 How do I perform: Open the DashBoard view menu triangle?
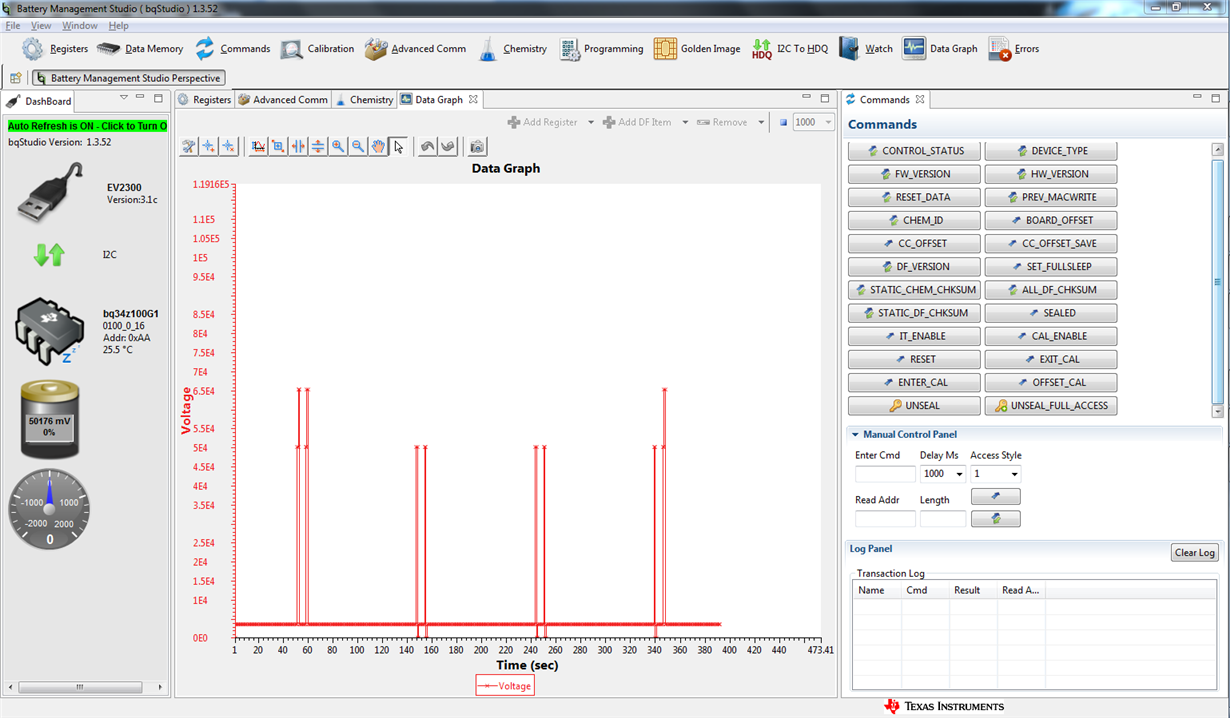tap(124, 98)
